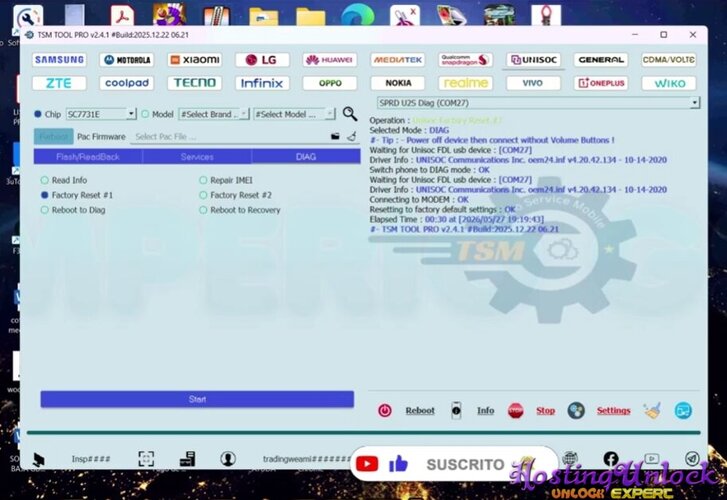The image size is (727, 500).
Task: Select the Realme brand logo
Action: 466,83
